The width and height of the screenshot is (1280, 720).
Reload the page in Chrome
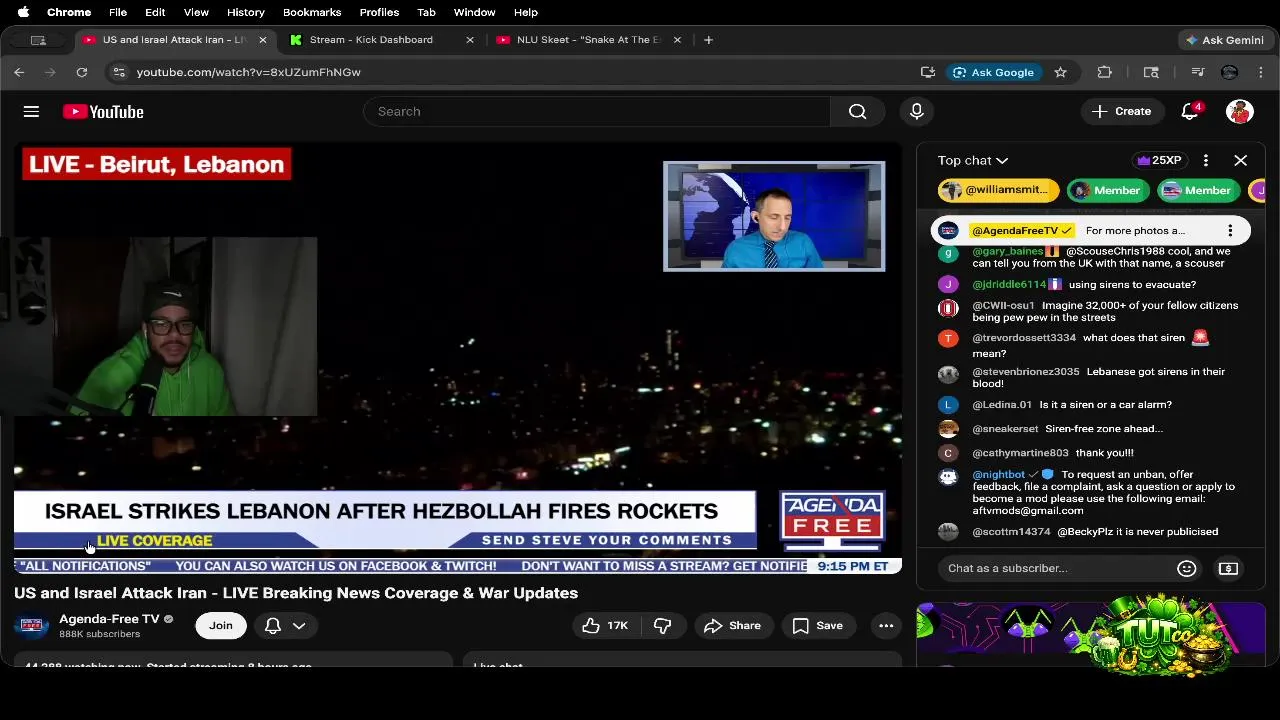click(x=82, y=72)
